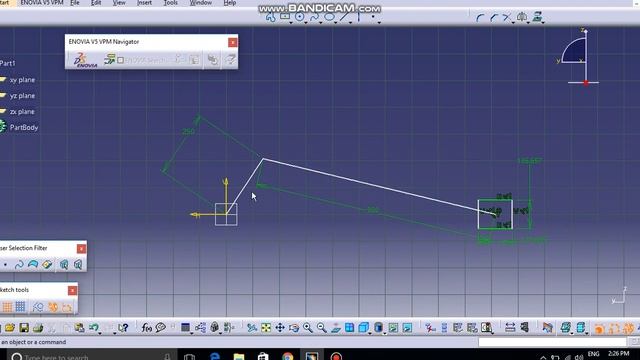Screen dimensions: 640x360
Task: Select the Project 3D Elements tool
Action: [538, 17]
